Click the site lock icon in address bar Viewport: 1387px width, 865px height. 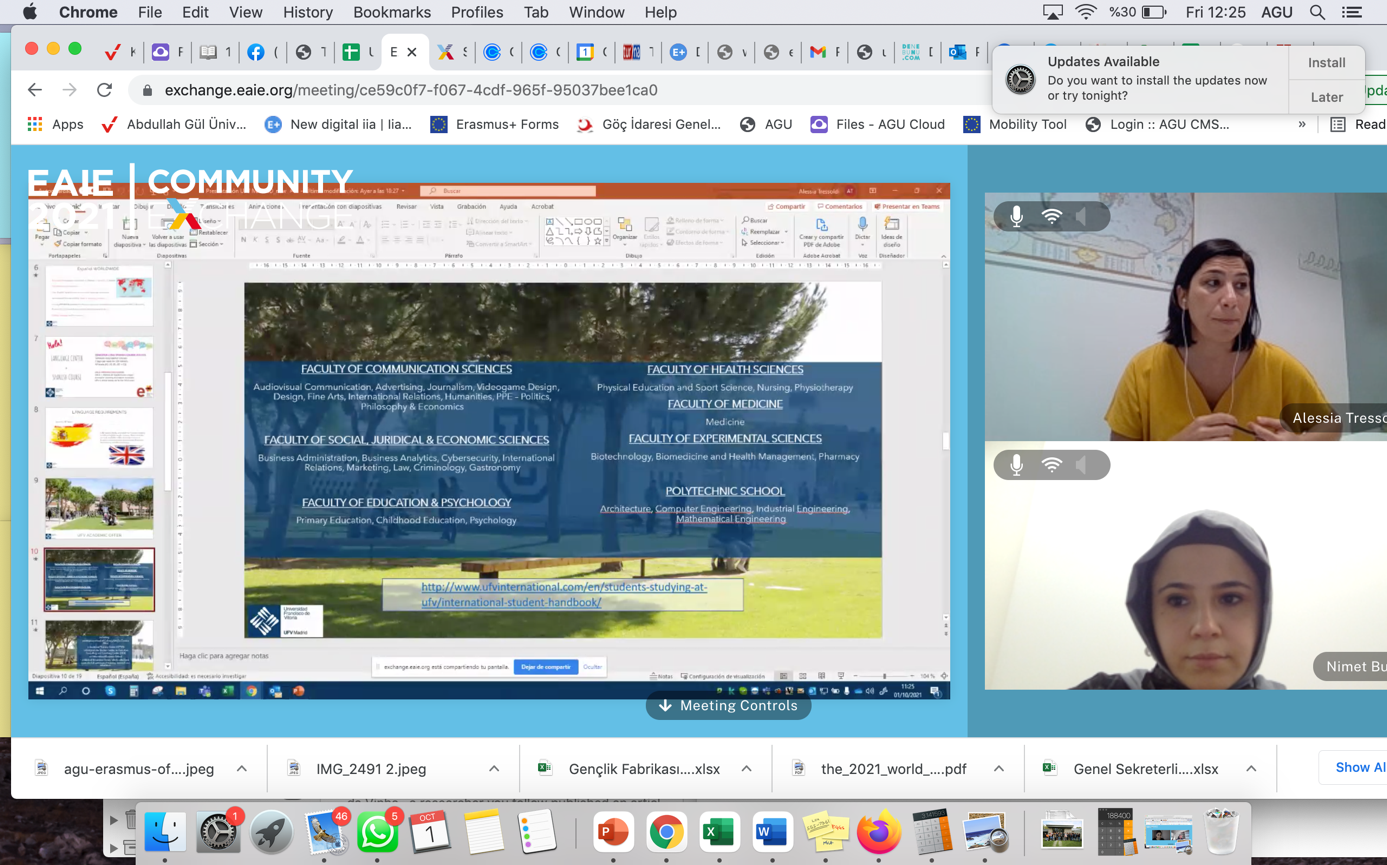click(147, 90)
